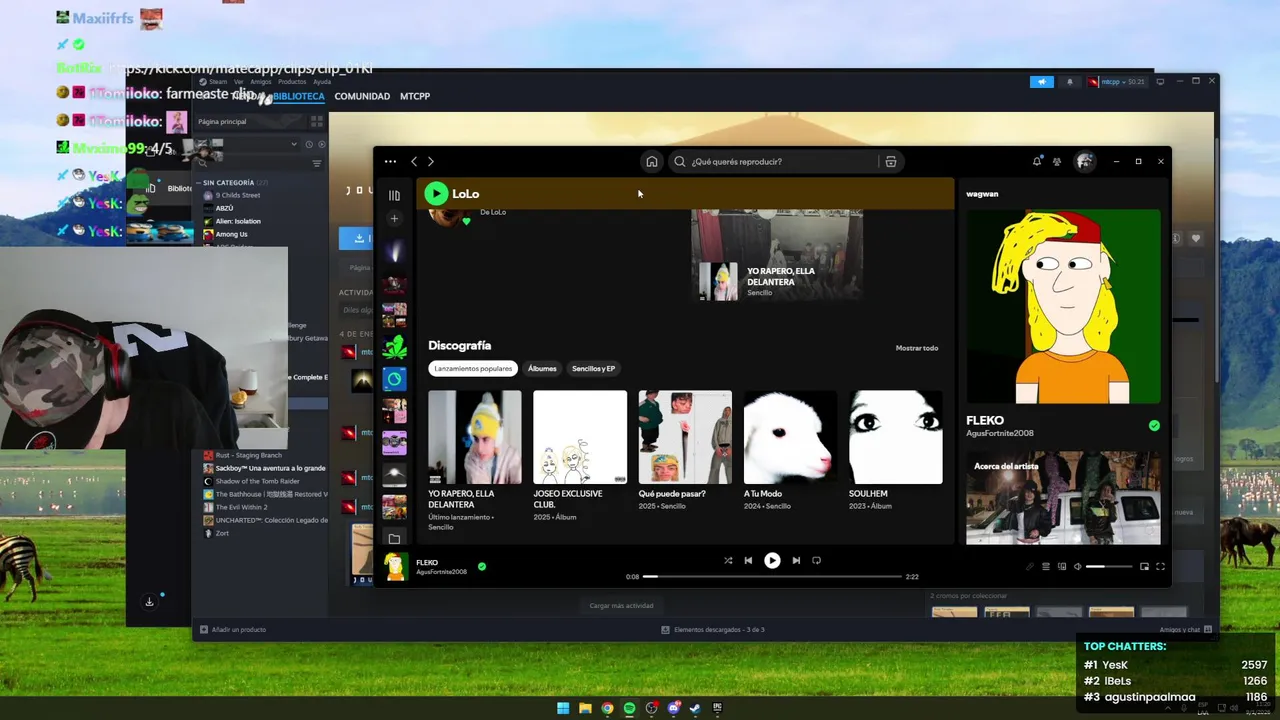The image size is (1280, 720).
Task: Skip to previous track
Action: click(x=748, y=561)
